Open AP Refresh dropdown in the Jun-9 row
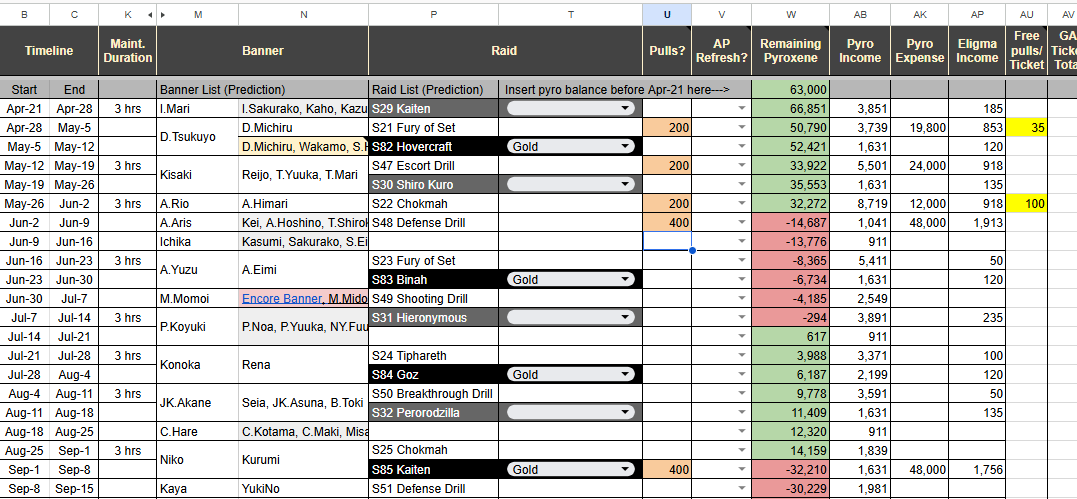This screenshot has width=1077, height=499. (741, 242)
